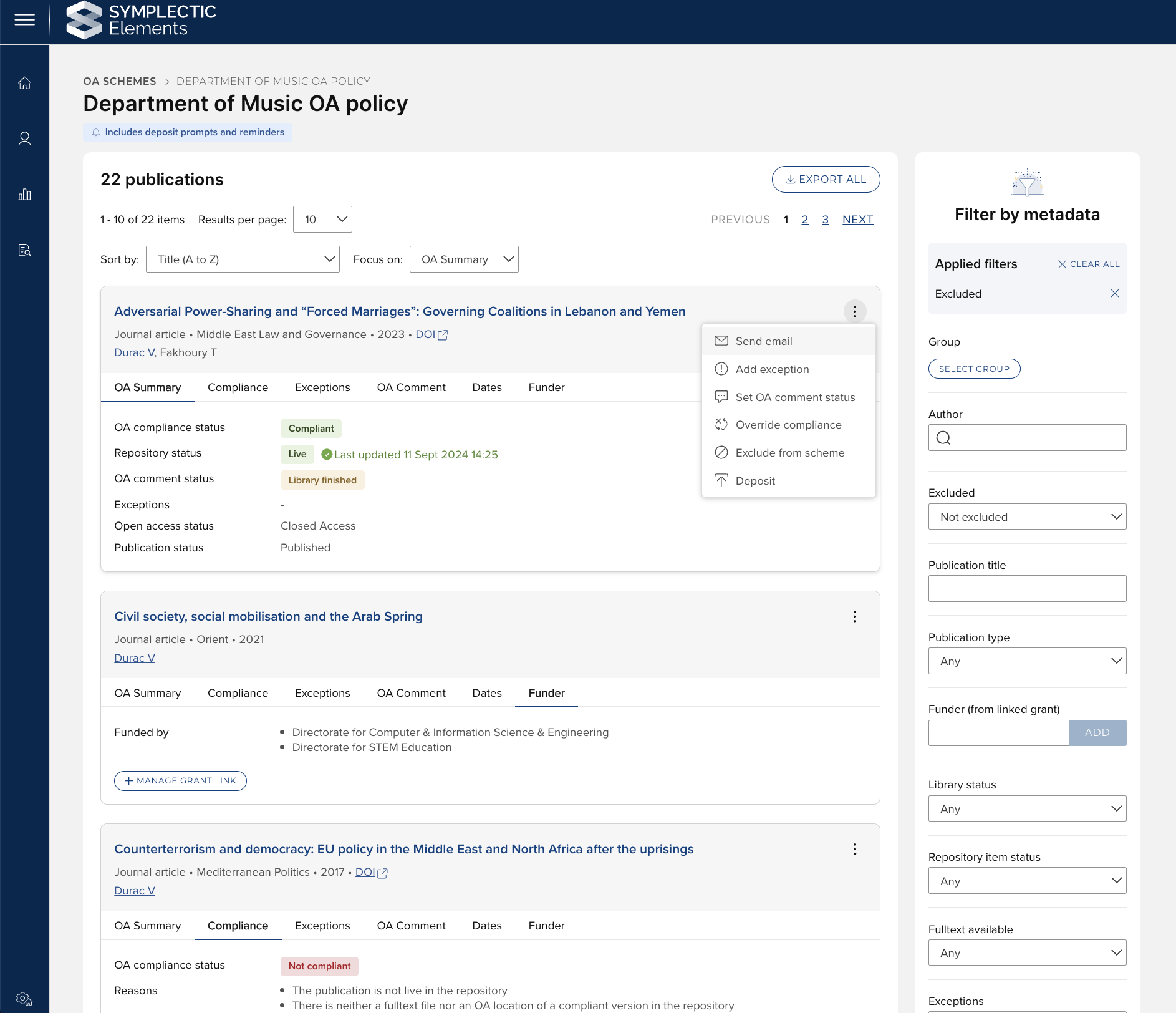Go to Home via sidebar icon
Image resolution: width=1176 pixels, height=1013 pixels.
point(24,83)
